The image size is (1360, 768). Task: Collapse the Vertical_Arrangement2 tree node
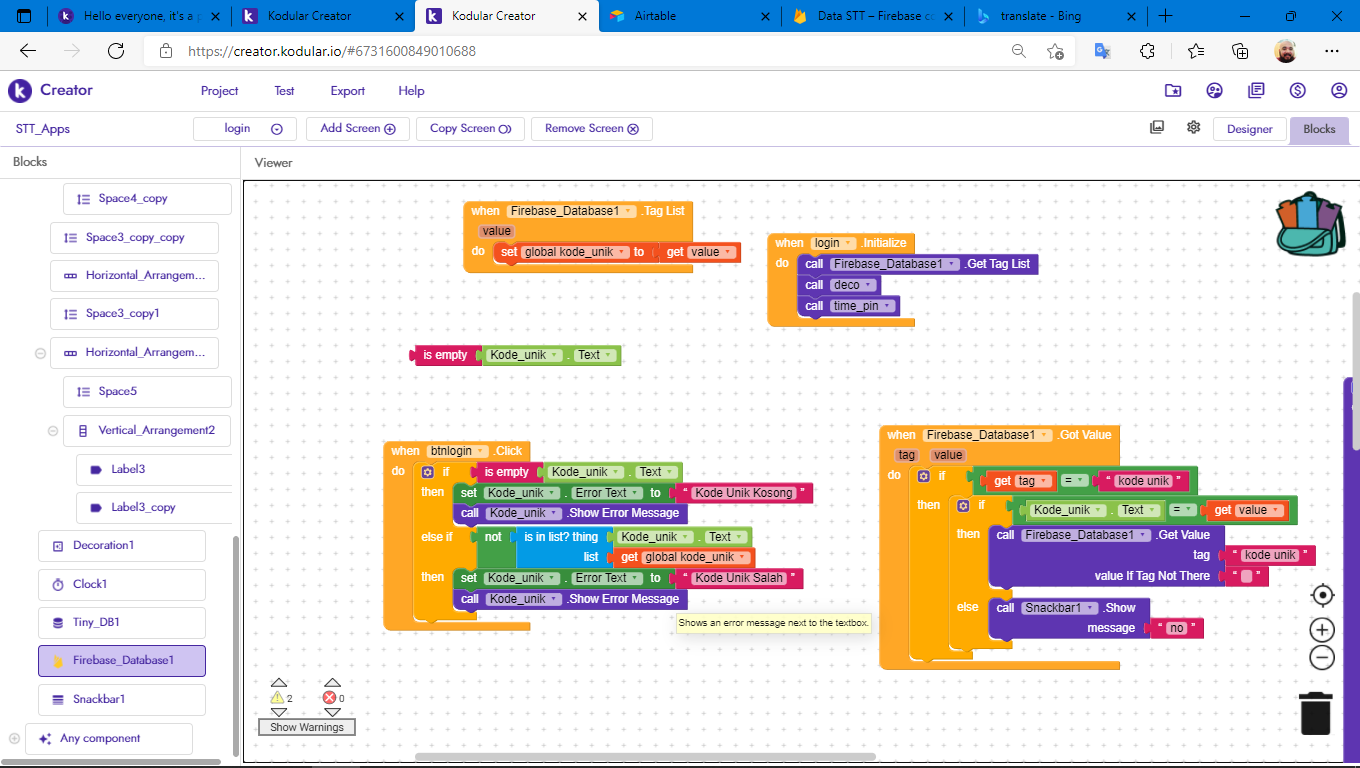[x=53, y=431]
